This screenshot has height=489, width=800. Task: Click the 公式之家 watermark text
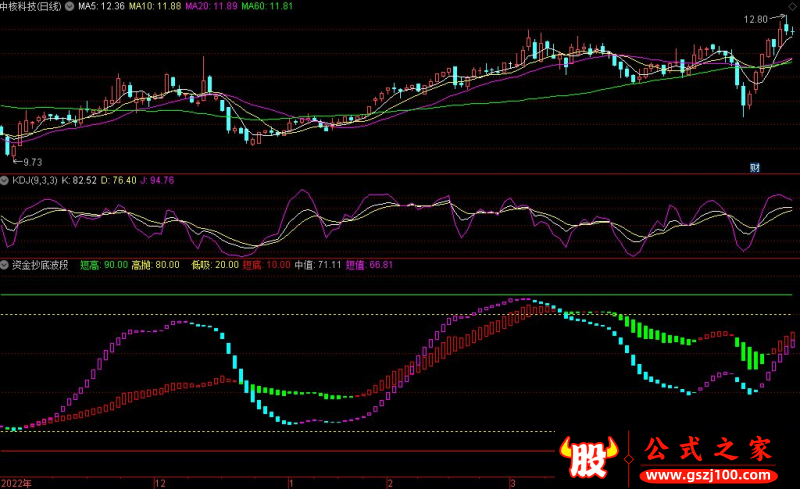click(709, 449)
